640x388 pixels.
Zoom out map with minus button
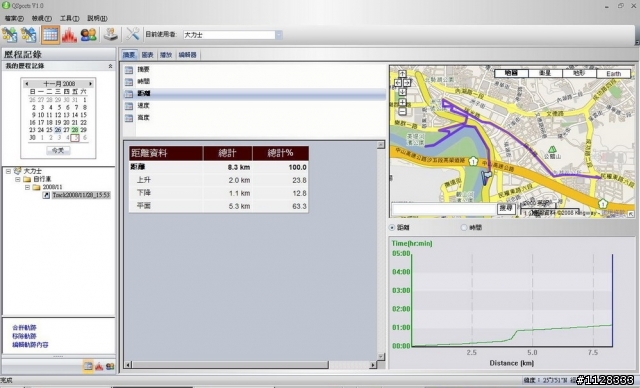coord(402,111)
